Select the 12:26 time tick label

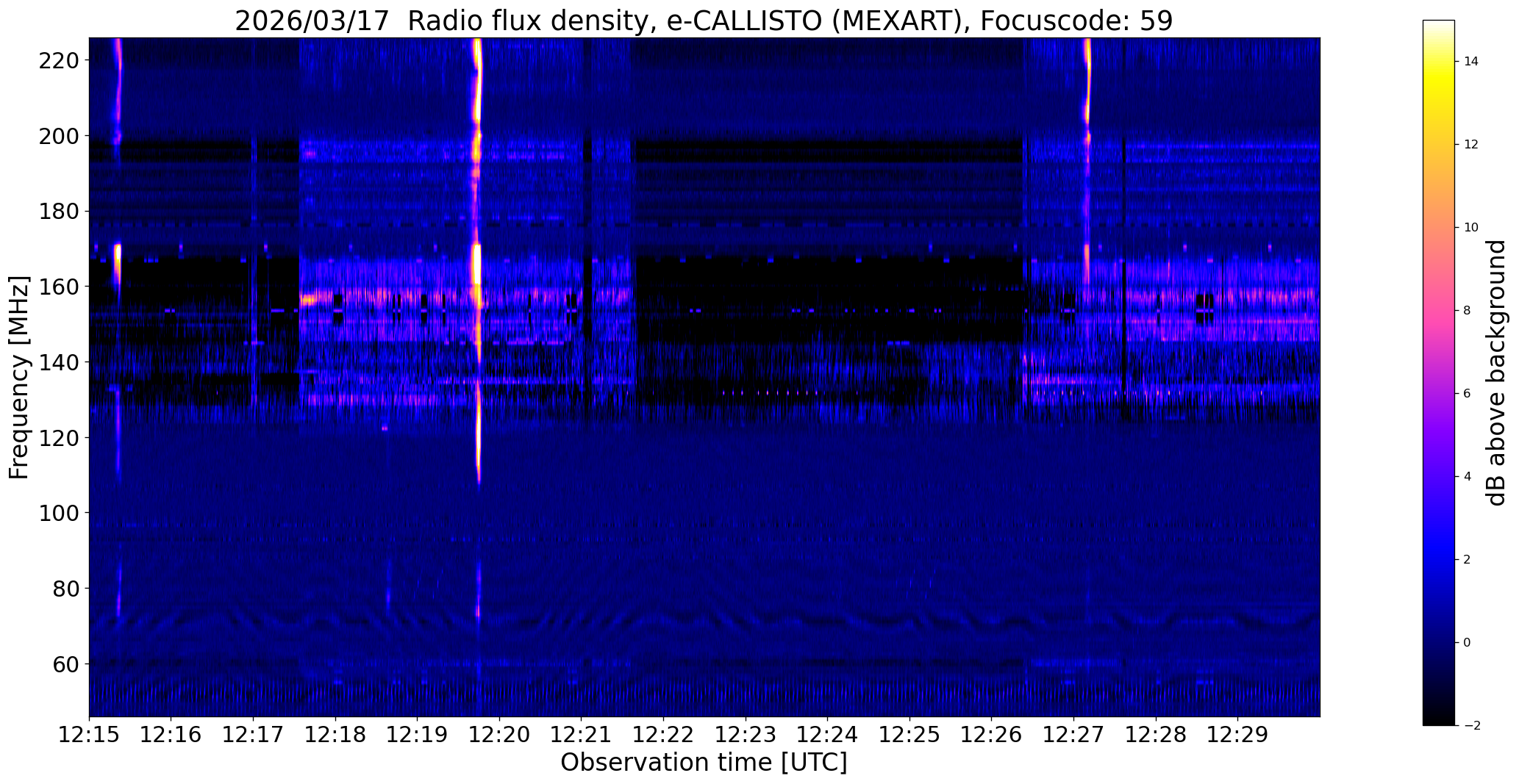click(991, 734)
